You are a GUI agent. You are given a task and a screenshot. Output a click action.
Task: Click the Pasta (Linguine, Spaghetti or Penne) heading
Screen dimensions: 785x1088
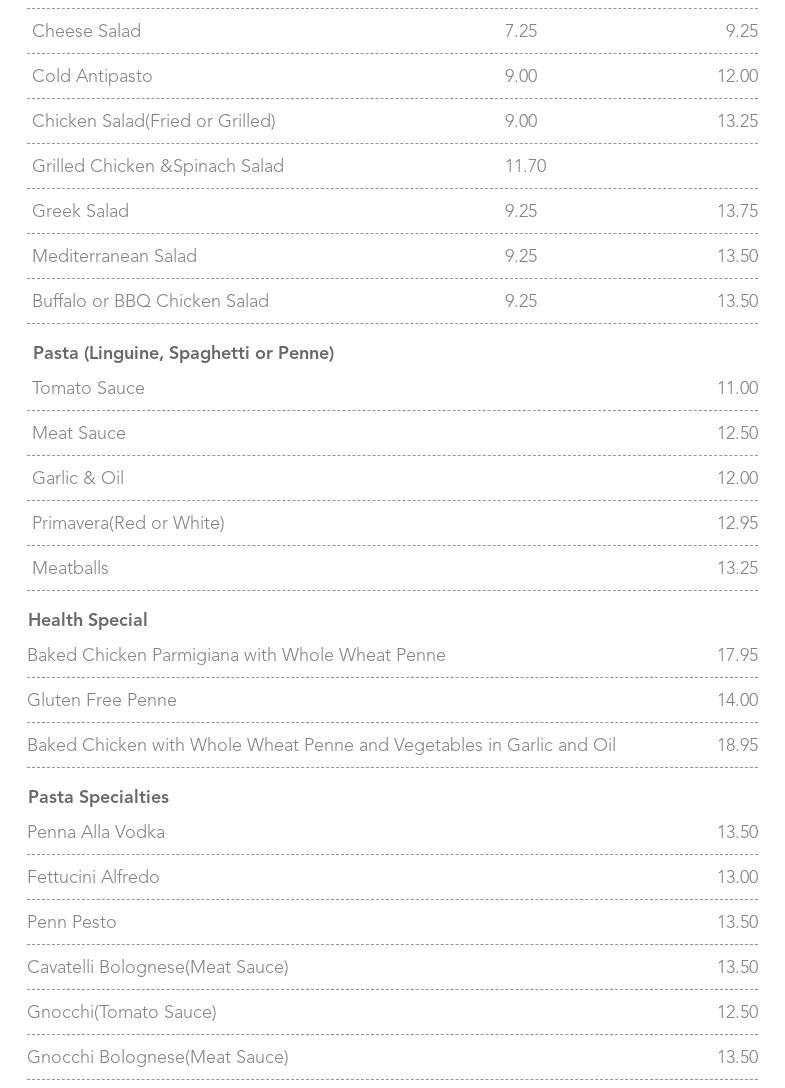pyautogui.click(x=183, y=353)
